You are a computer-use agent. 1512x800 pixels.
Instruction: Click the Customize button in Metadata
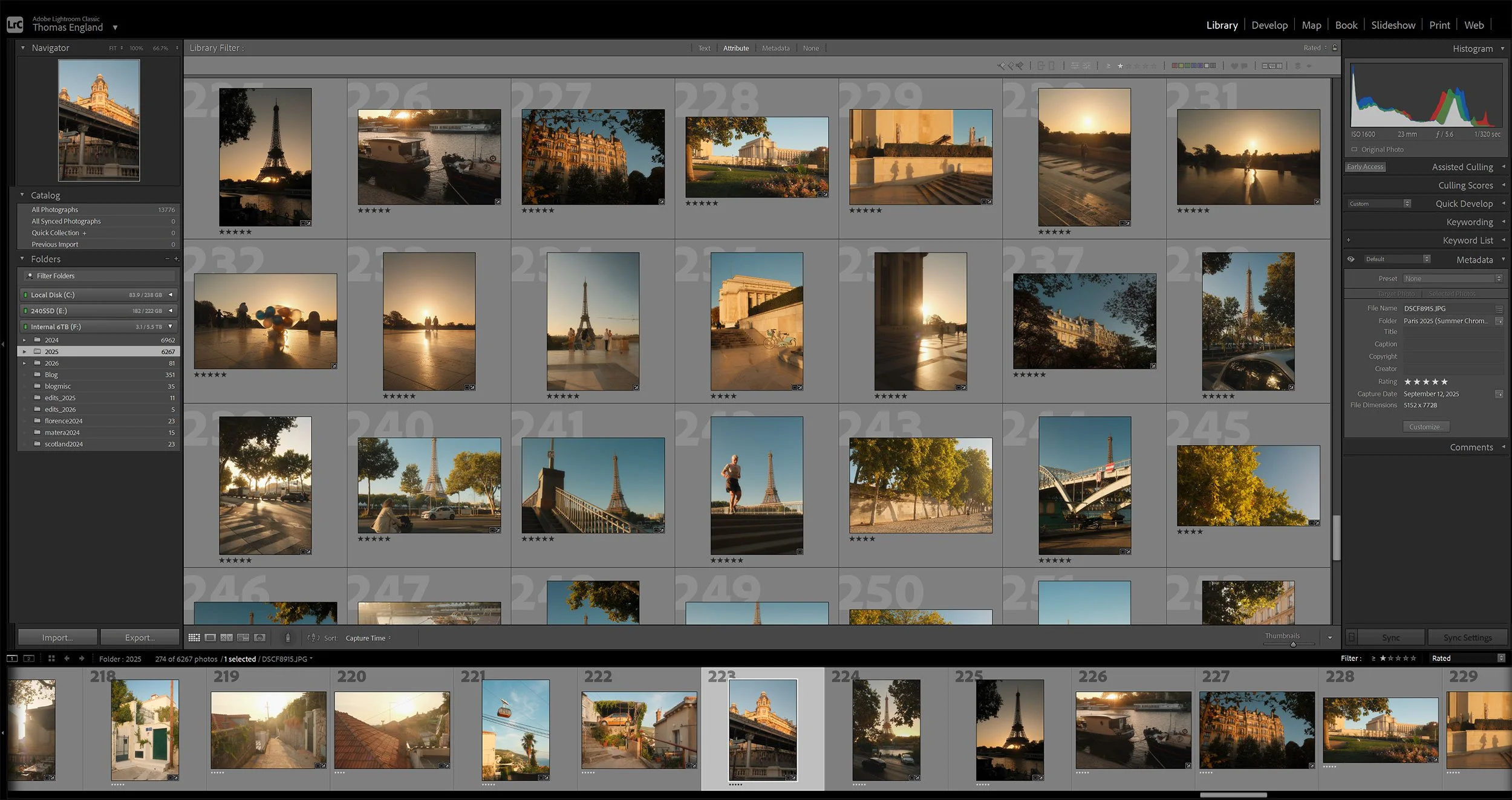click(x=1426, y=427)
